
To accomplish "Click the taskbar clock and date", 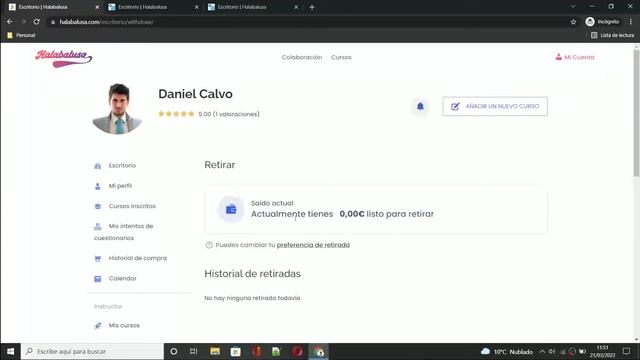I will tap(602, 351).
